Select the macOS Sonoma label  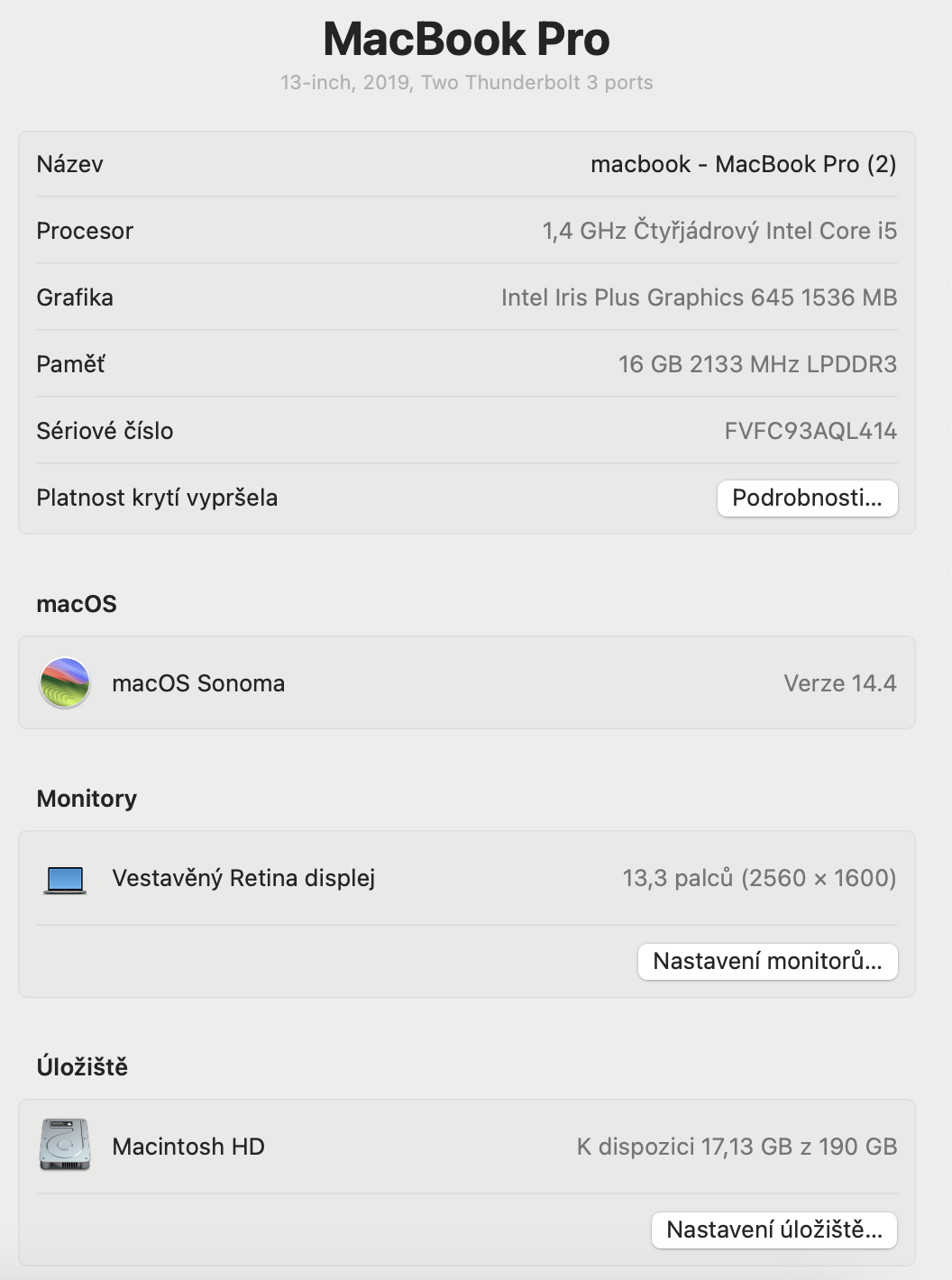pos(198,683)
